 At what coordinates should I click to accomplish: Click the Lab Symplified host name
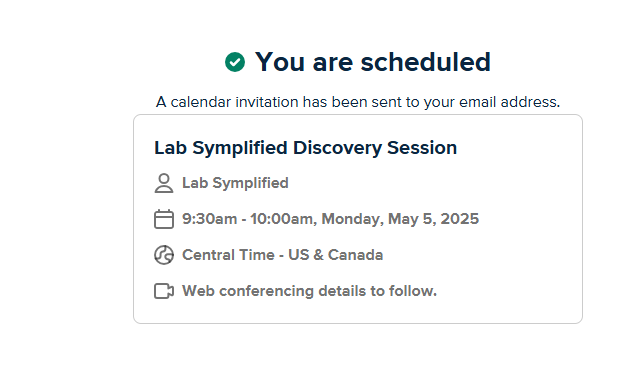point(235,183)
